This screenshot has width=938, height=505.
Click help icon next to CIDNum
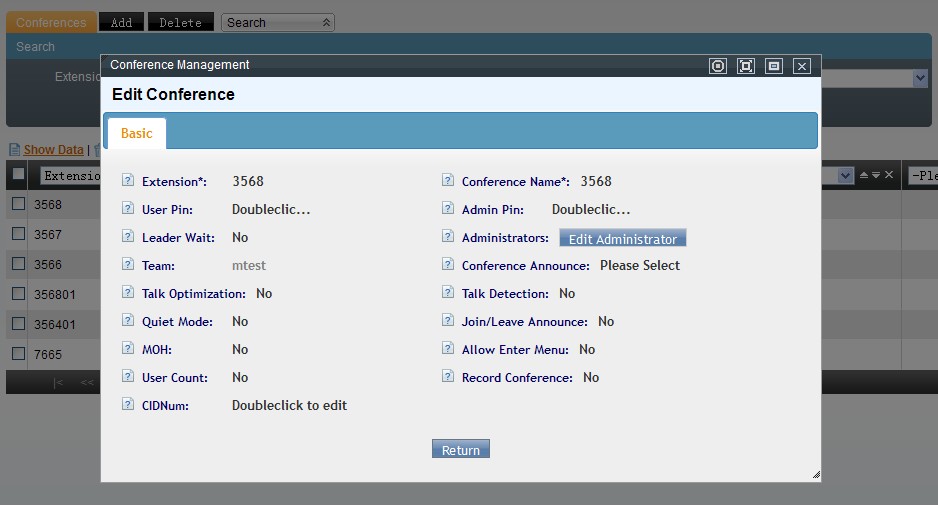coord(128,405)
